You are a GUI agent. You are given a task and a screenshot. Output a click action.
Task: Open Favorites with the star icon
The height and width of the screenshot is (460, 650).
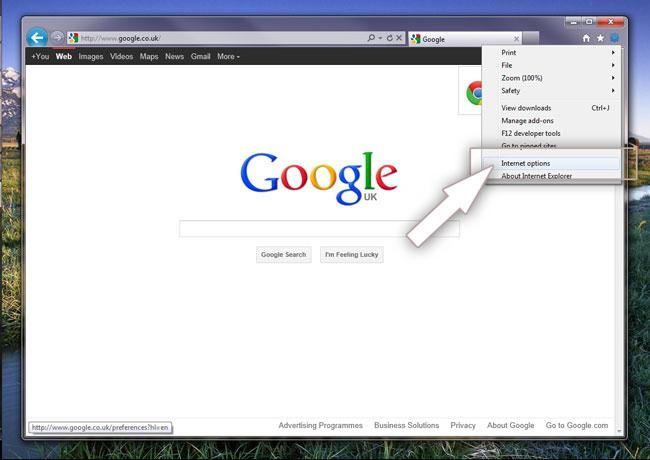click(x=600, y=38)
